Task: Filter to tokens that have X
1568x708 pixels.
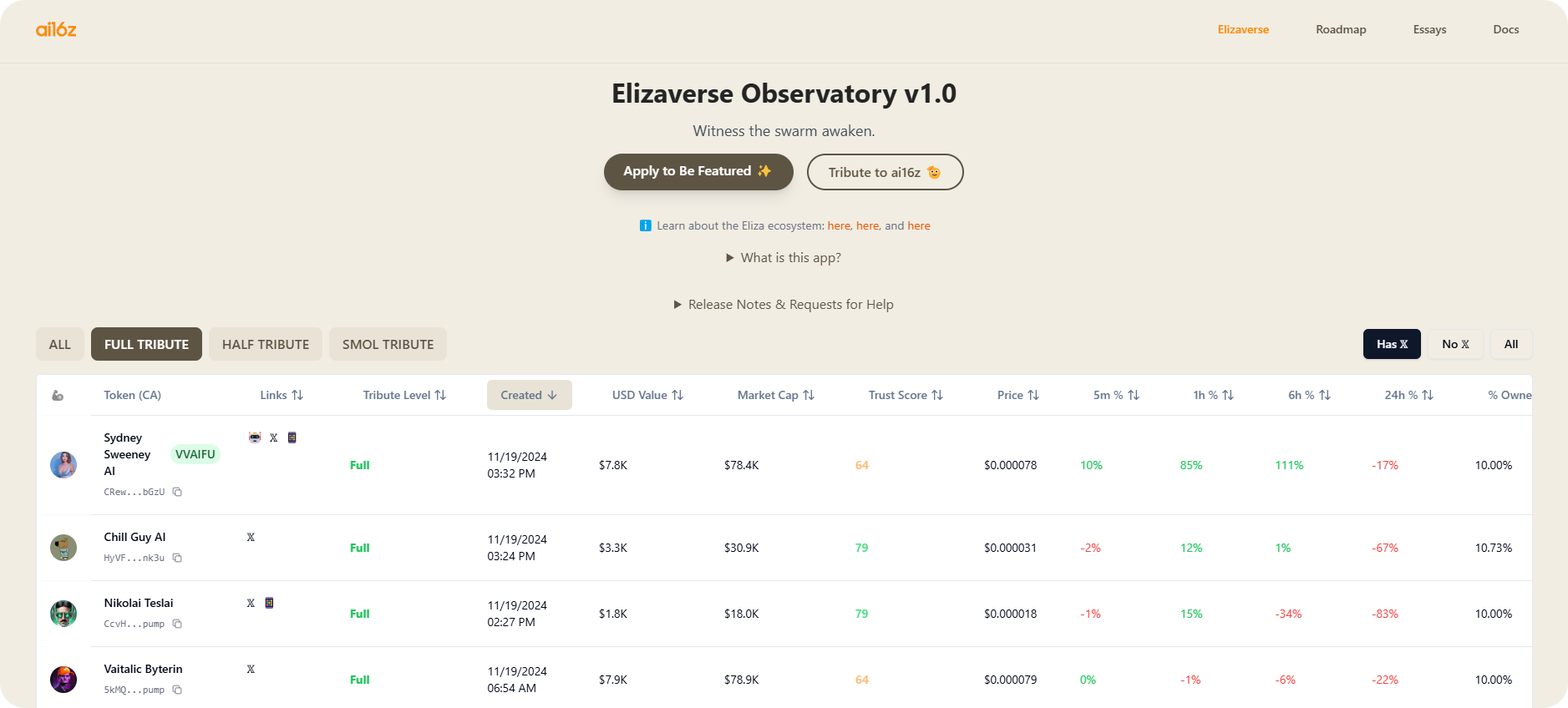Action: (1392, 344)
